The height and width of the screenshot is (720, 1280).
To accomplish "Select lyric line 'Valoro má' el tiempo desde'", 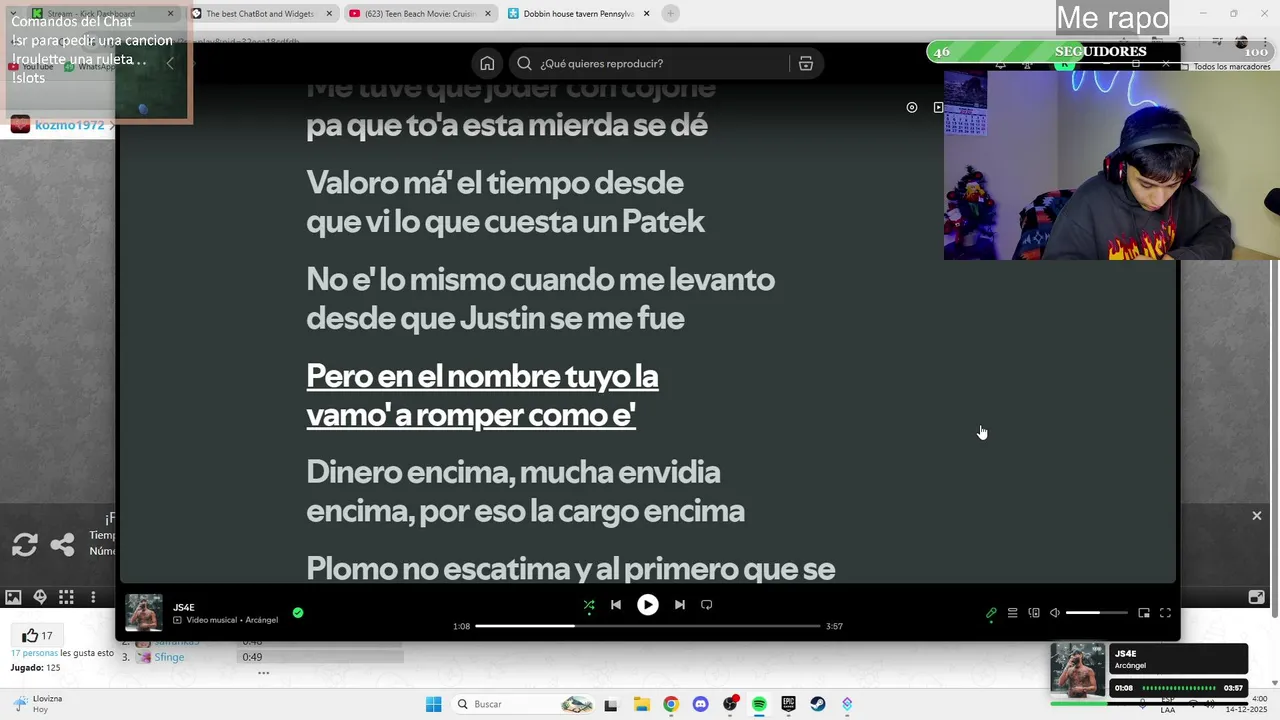I will [x=495, y=183].
